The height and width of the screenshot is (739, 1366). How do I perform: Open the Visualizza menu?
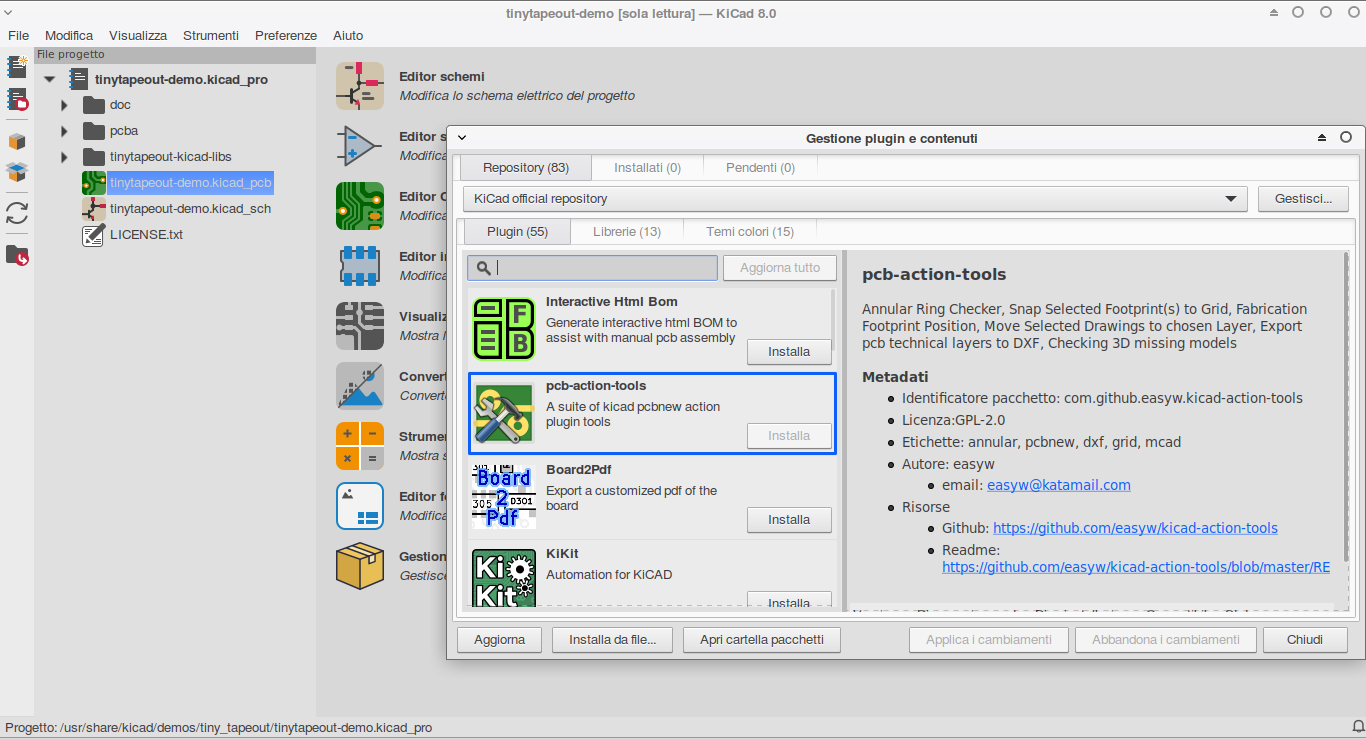(x=138, y=35)
